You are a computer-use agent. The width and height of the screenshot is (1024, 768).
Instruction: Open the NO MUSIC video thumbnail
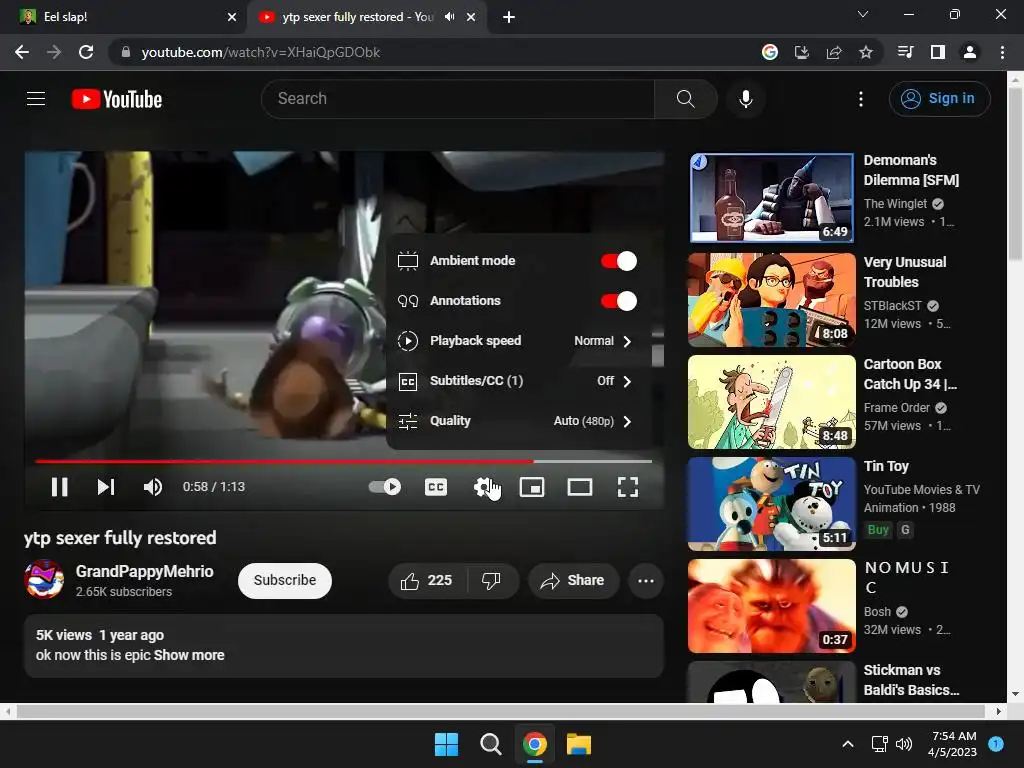(771, 606)
